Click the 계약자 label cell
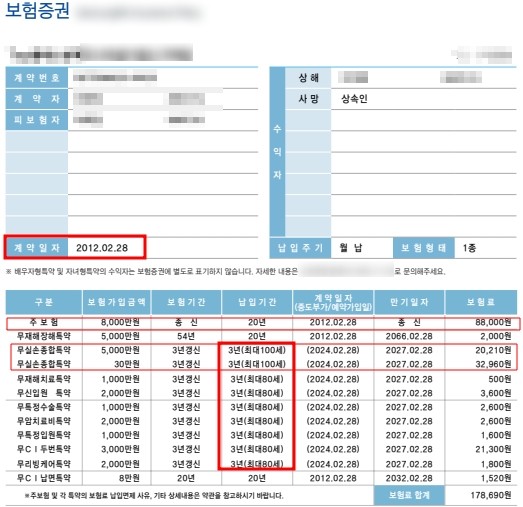523x507 pixels. pyautogui.click(x=37, y=99)
